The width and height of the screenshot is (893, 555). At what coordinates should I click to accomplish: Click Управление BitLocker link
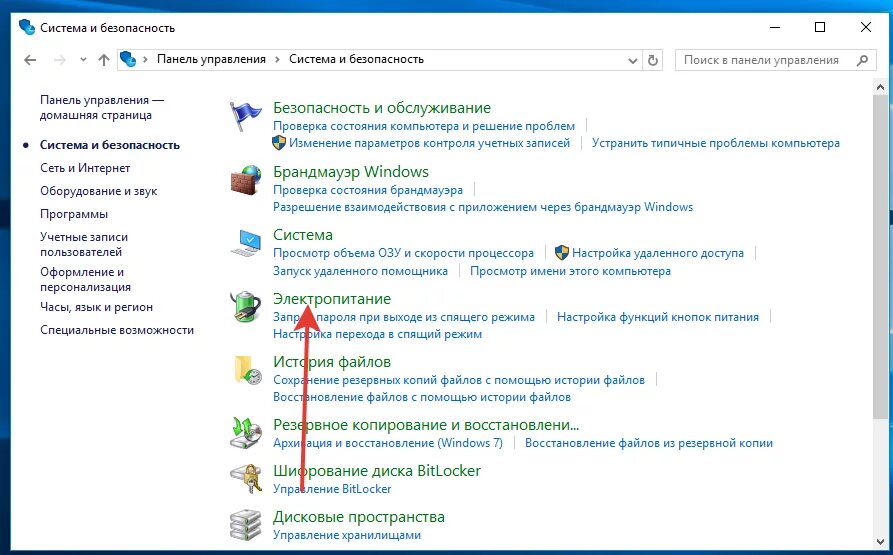(x=332, y=489)
